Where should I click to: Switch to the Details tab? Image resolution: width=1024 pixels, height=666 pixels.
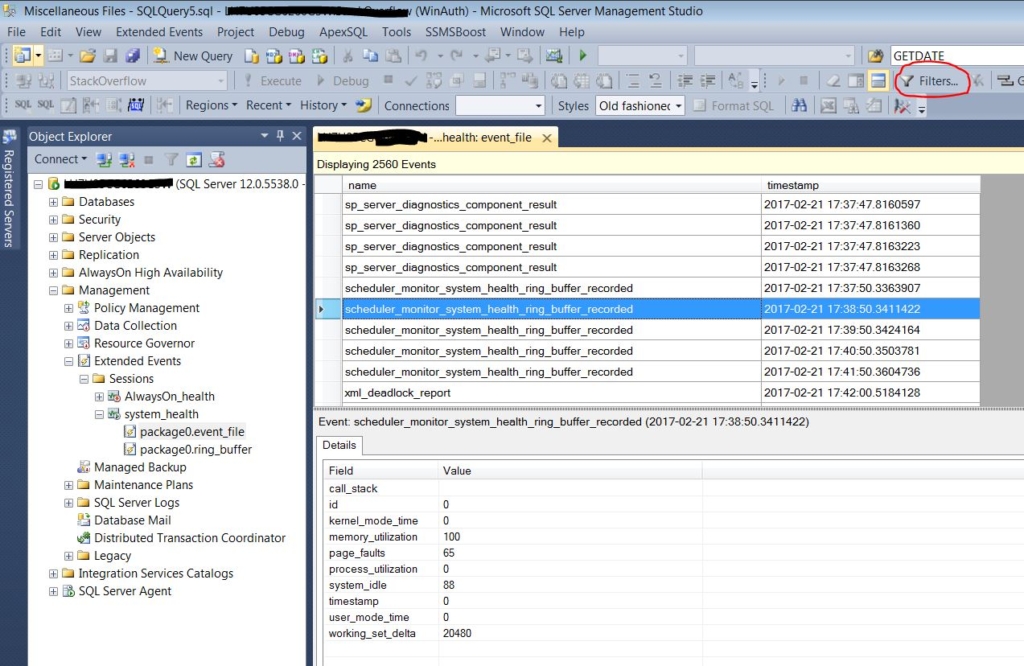pos(339,446)
